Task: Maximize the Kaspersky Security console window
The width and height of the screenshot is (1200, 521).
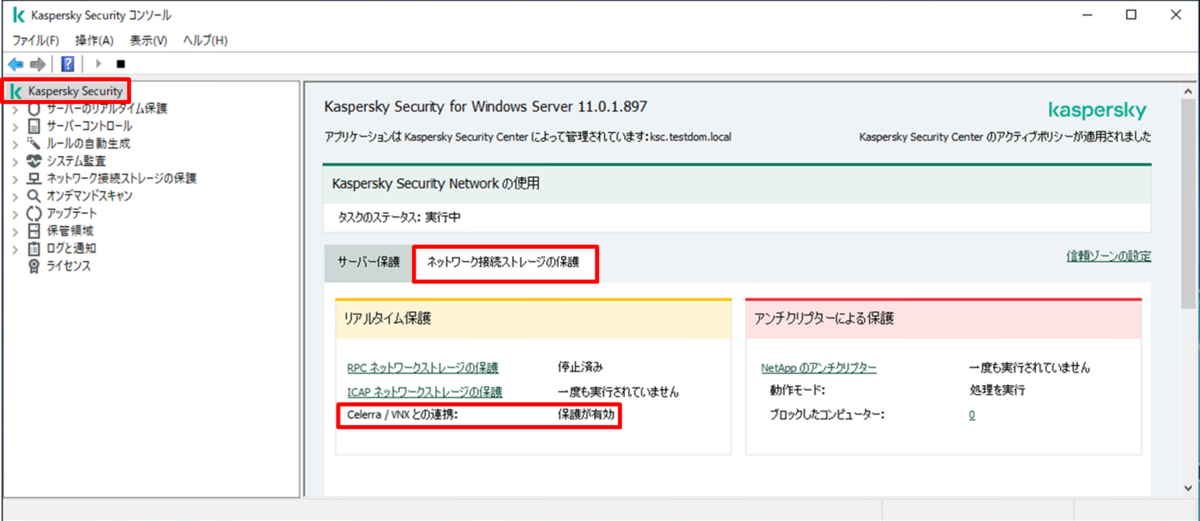Action: pos(1131,15)
